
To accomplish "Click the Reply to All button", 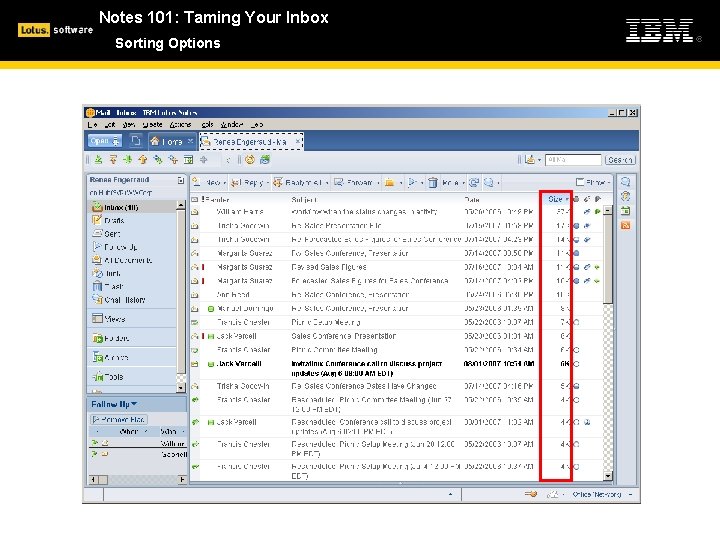I will (300, 183).
